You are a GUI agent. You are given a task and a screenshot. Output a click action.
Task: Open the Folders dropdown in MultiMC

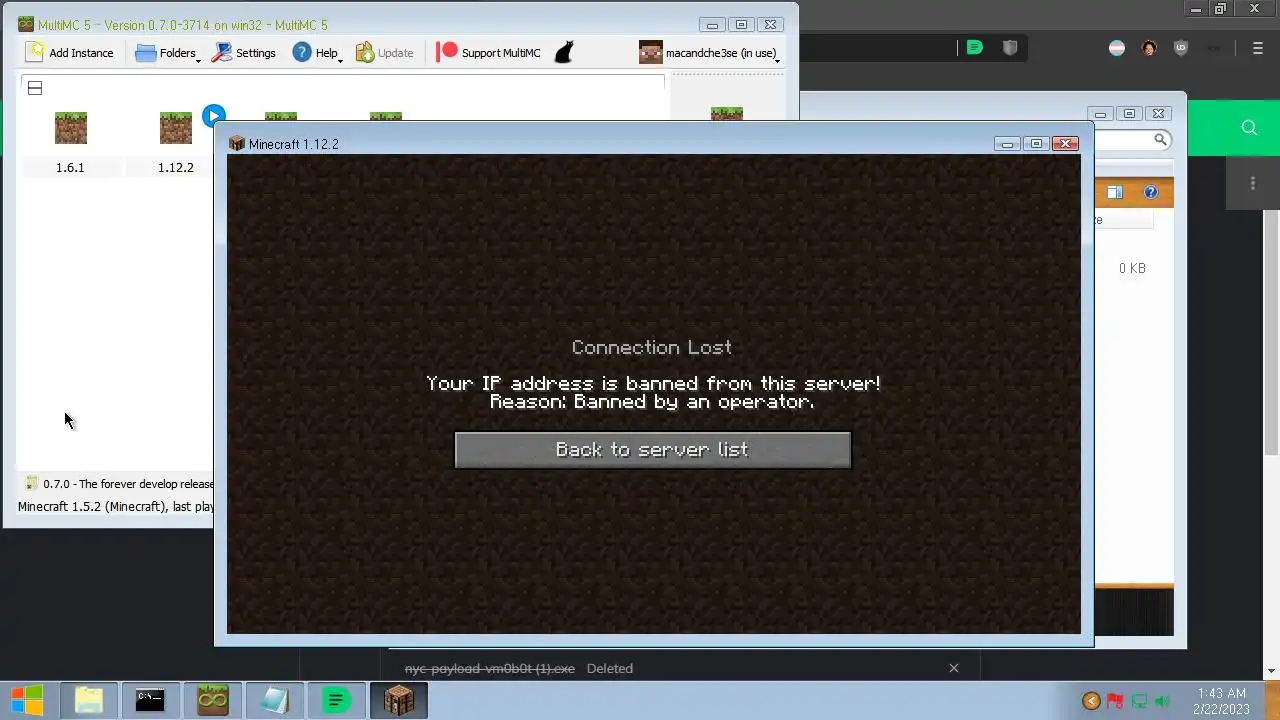(x=167, y=53)
